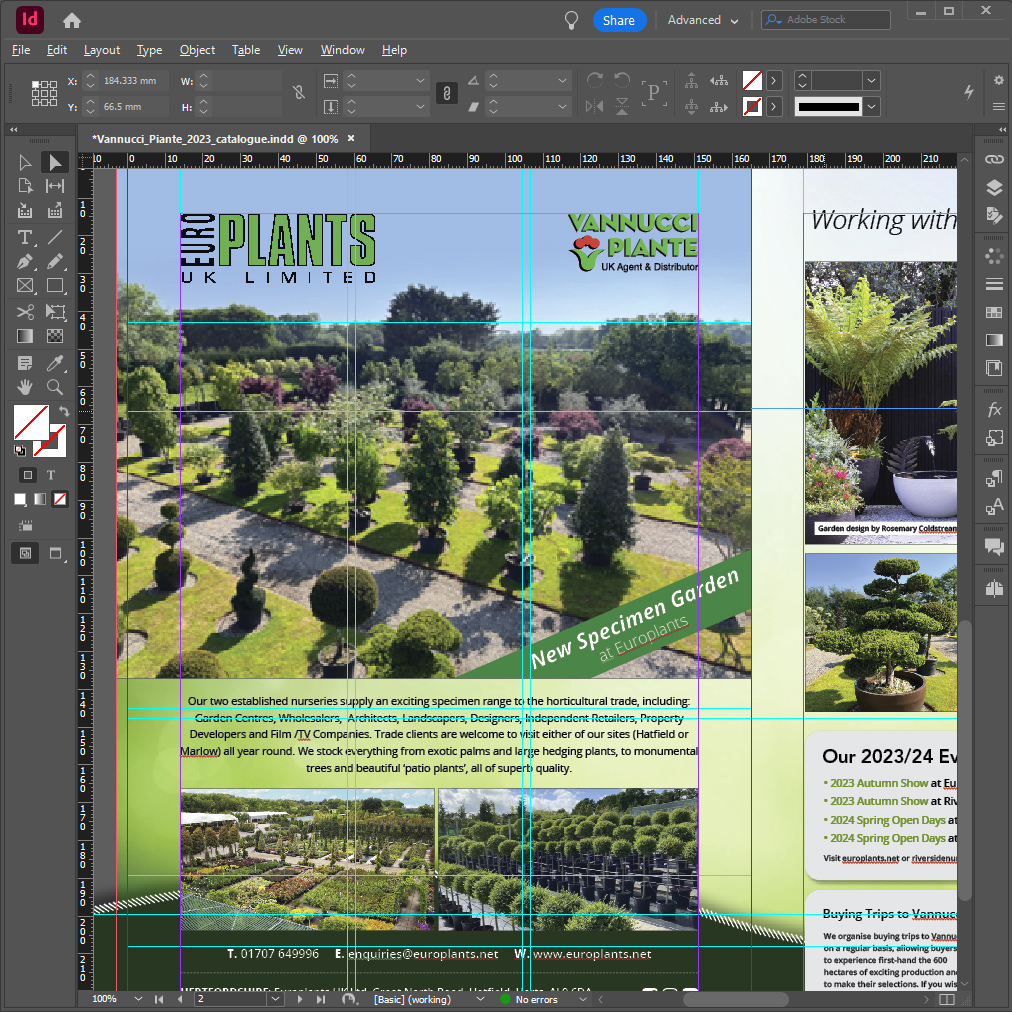Screen dimensions: 1012x1012
Task: Select the Line tool
Action: coord(54,238)
